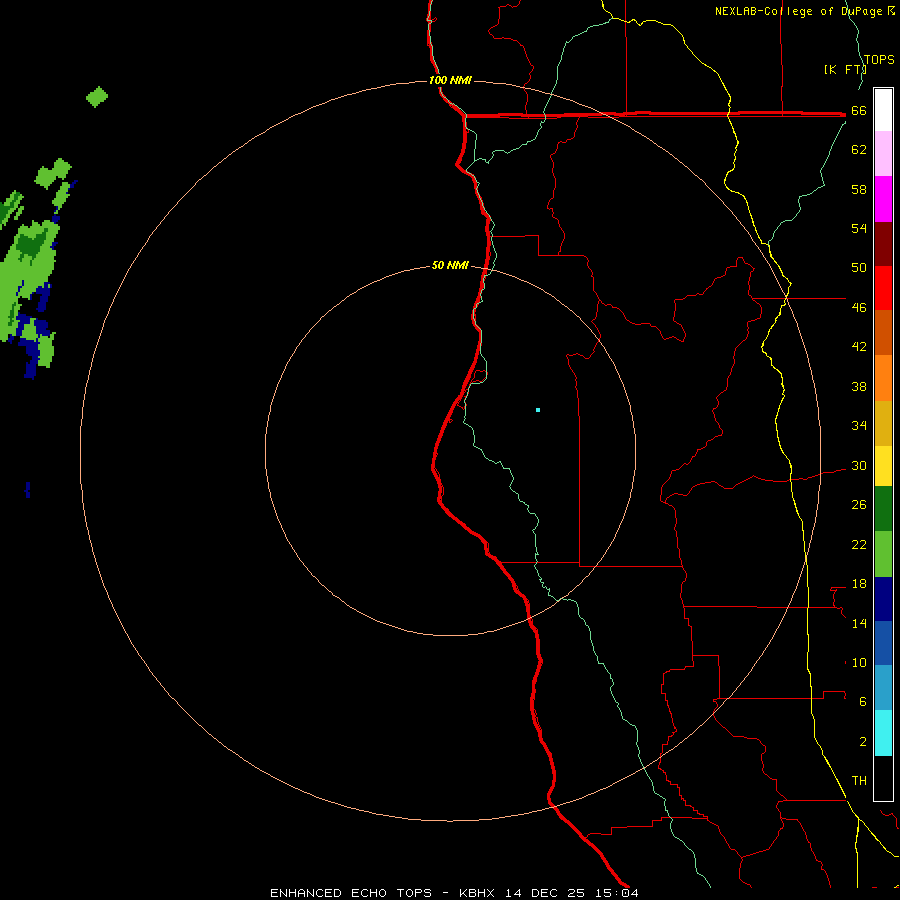The width and height of the screenshot is (900, 900).
Task: Click the legend value '26'
Action: click(x=859, y=505)
